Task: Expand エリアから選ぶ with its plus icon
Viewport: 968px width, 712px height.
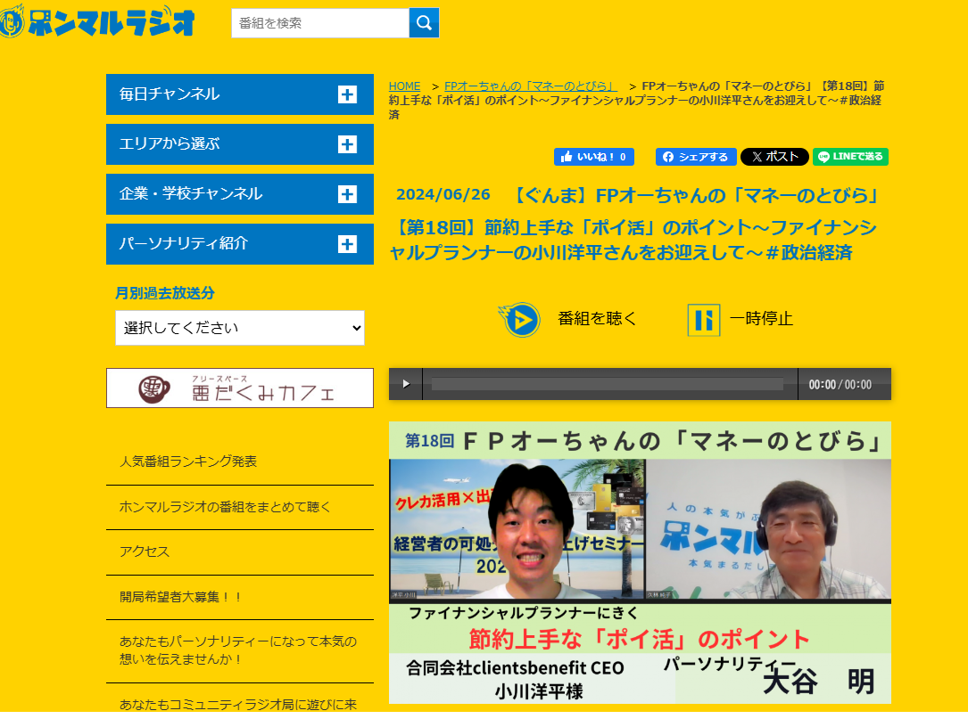Action: tap(347, 144)
